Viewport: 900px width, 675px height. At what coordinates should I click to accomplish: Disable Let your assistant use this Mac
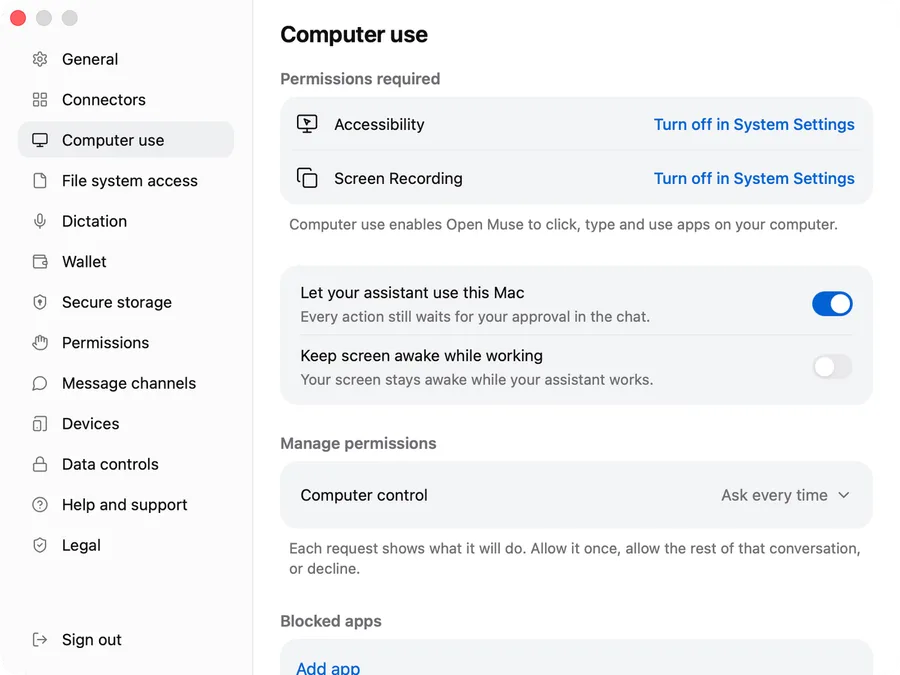(x=832, y=304)
